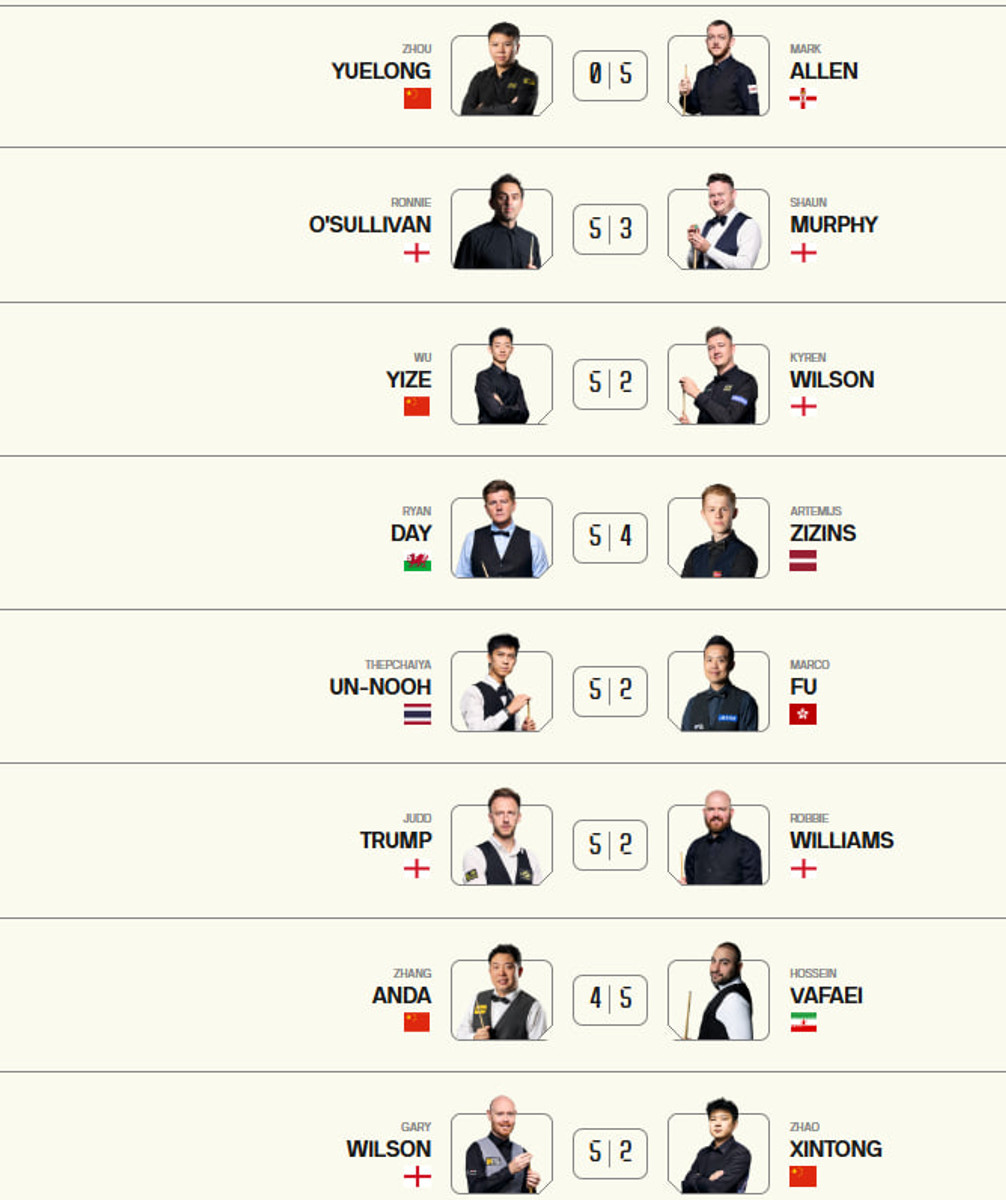Open Shaun Murphy's player name link
1006x1200 pixels.
pyautogui.click(x=834, y=225)
